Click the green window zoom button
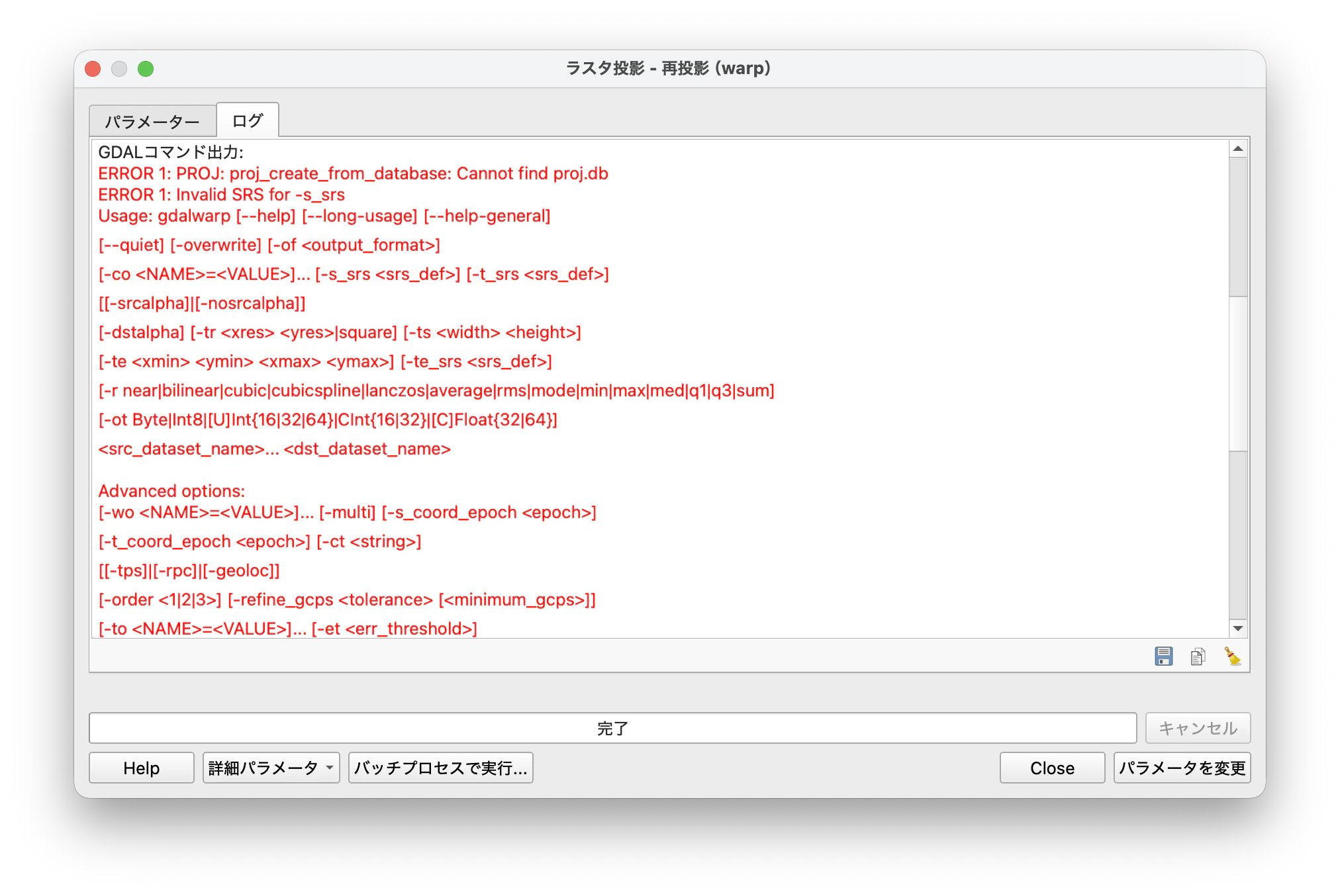Viewport: 1340px width, 896px height. click(x=146, y=69)
